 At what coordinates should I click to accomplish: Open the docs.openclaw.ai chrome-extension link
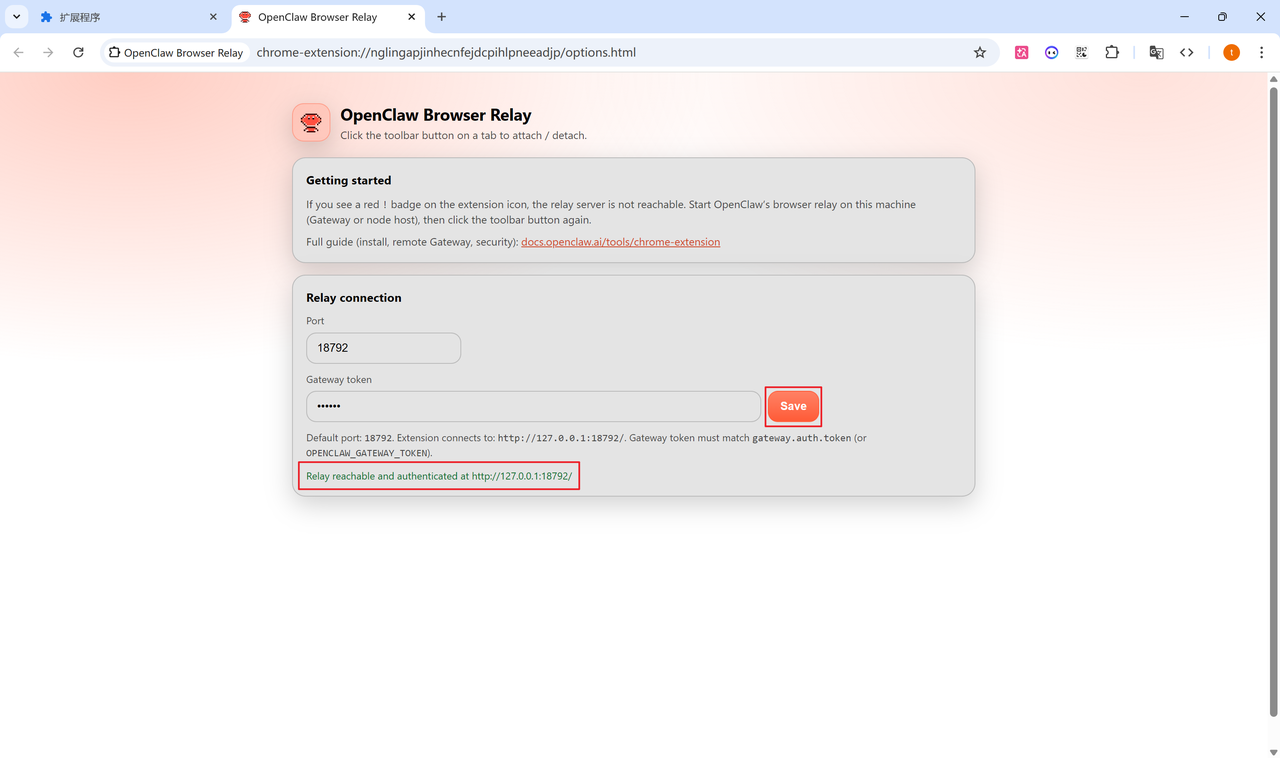click(x=620, y=242)
